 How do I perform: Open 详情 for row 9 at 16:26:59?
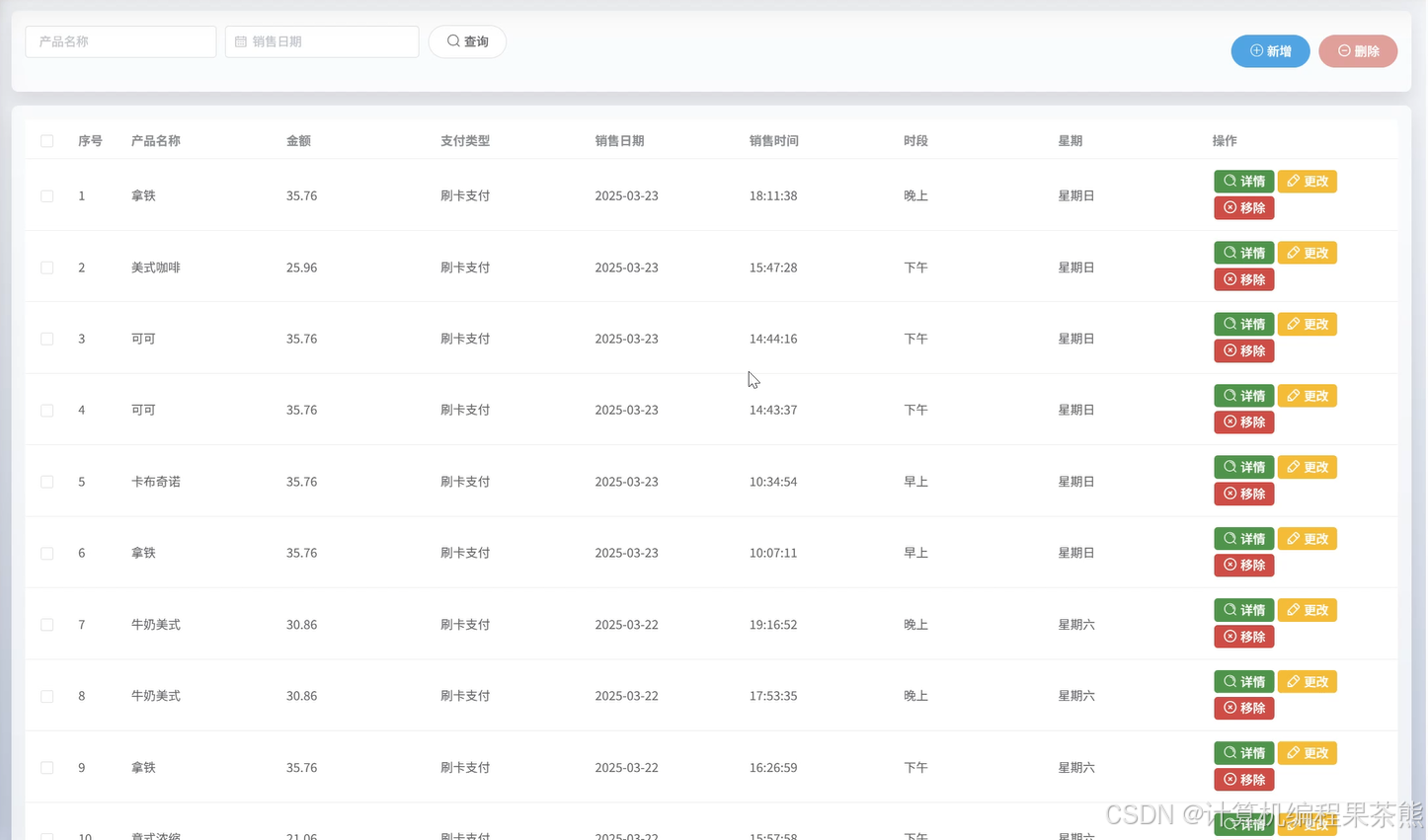coord(1243,753)
